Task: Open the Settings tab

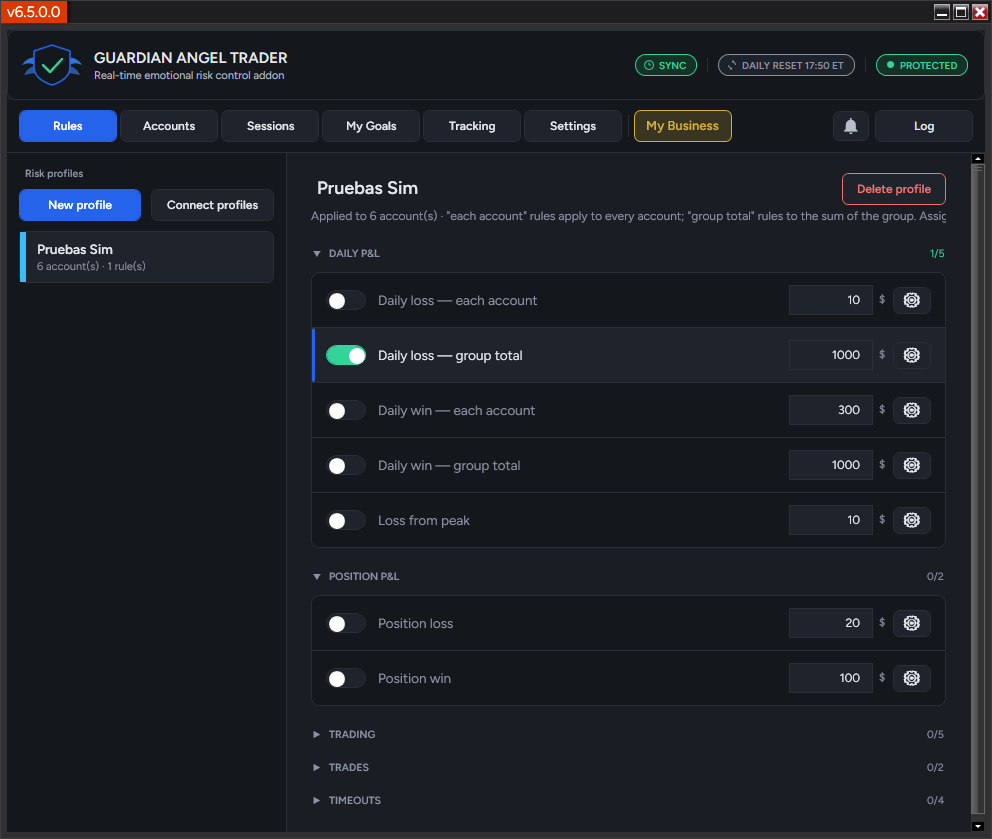Action: click(573, 126)
